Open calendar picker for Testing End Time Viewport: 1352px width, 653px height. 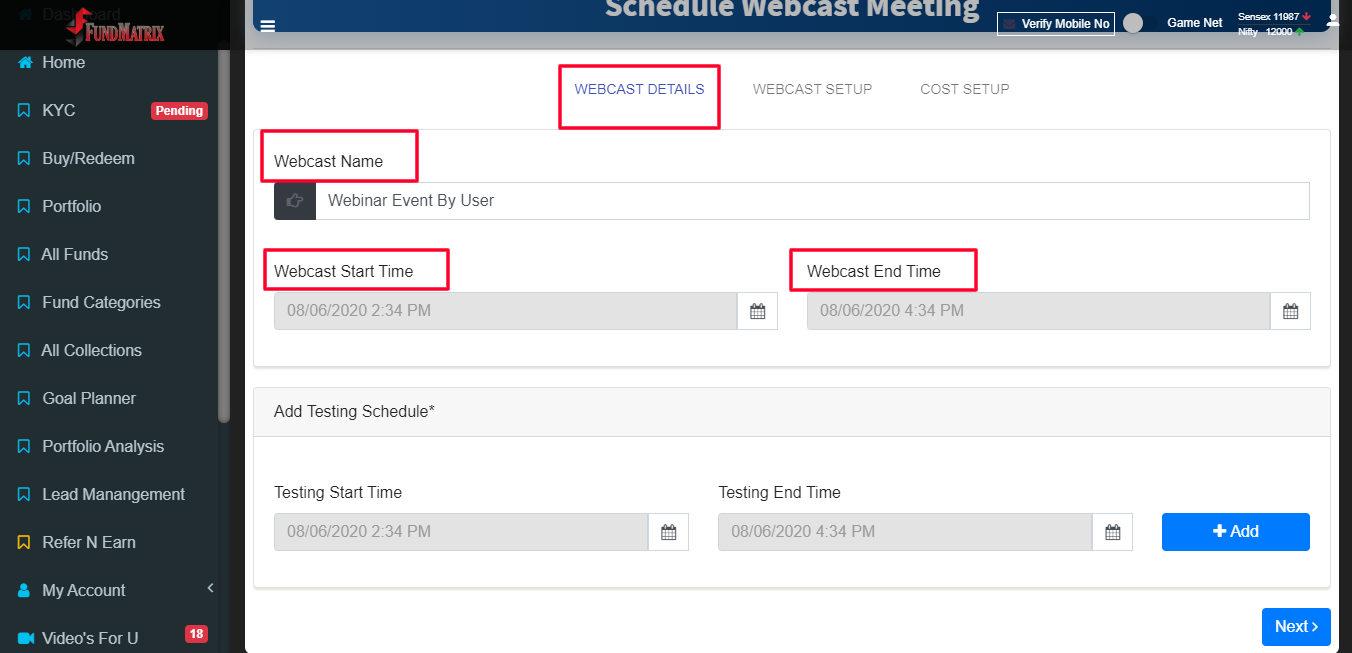click(x=1112, y=532)
